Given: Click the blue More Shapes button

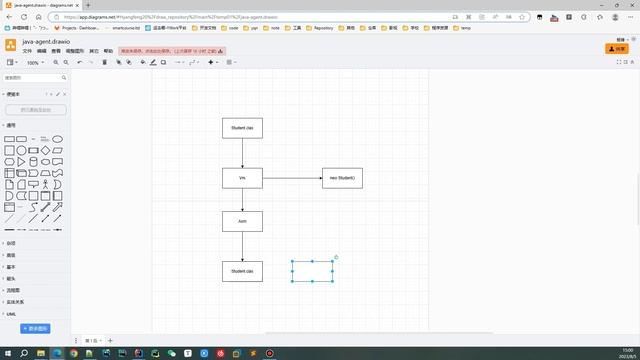Looking at the screenshot, I should pos(35,329).
